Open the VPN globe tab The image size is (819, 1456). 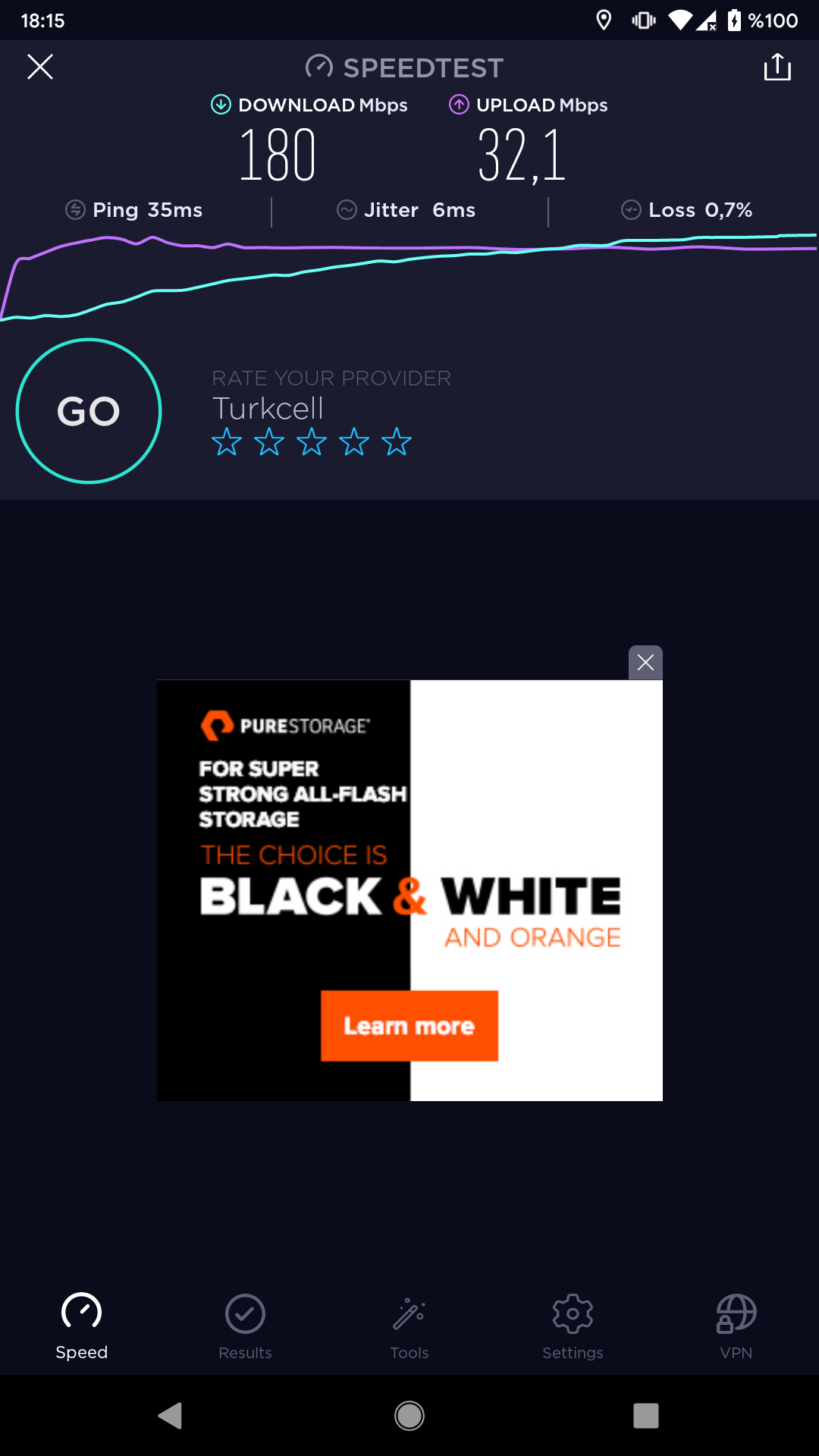click(736, 1327)
